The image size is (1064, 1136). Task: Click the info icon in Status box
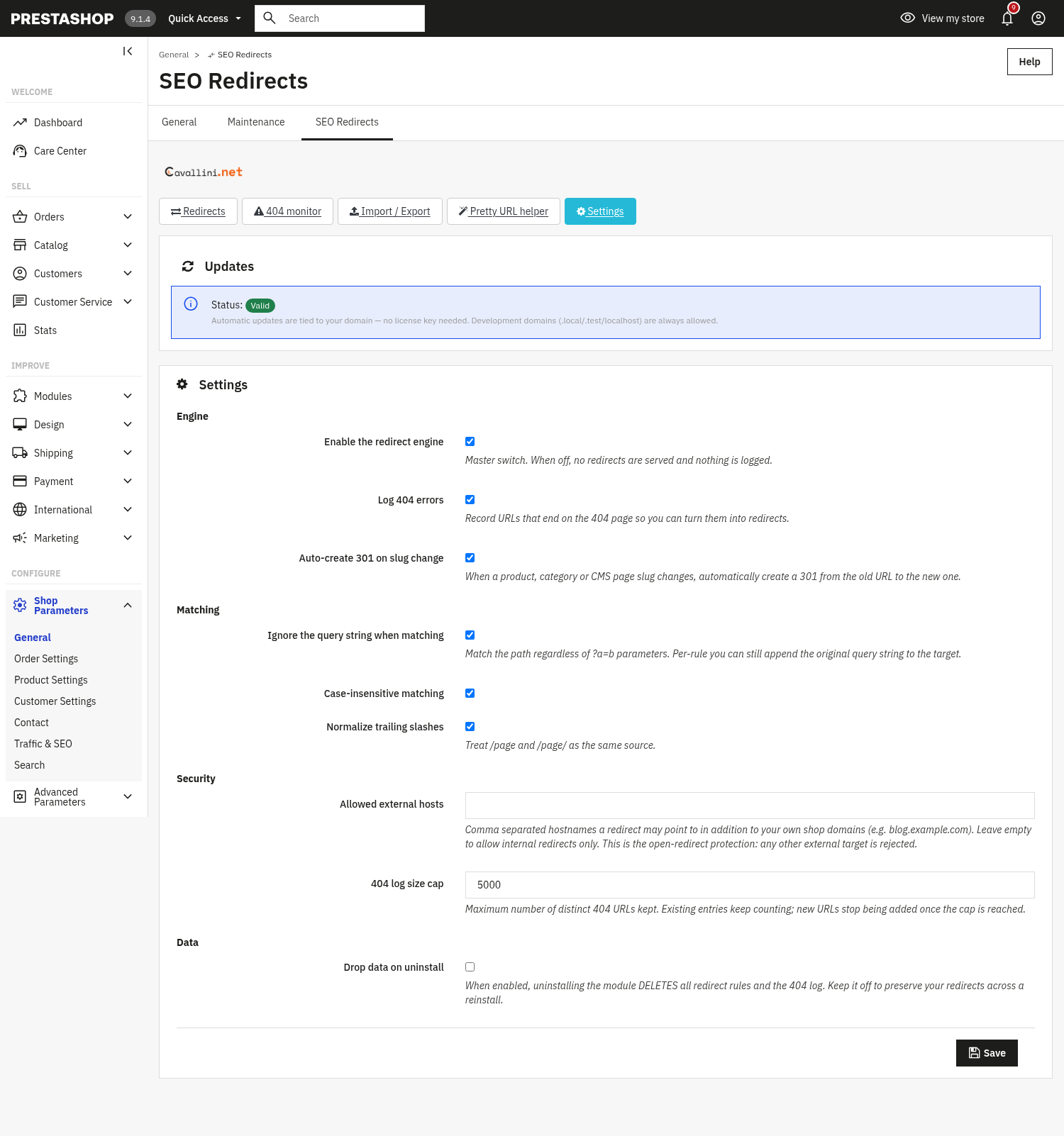[x=191, y=304]
